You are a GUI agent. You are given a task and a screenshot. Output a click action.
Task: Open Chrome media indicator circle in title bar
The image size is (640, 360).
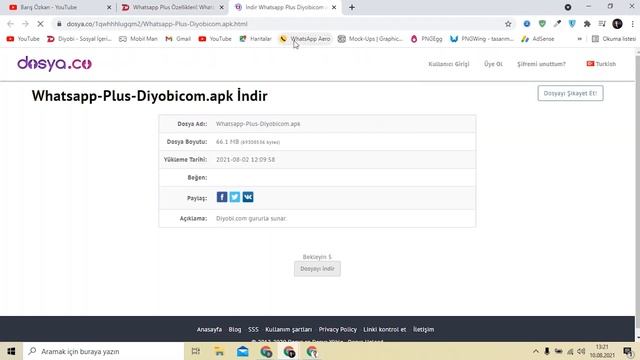click(x=568, y=7)
